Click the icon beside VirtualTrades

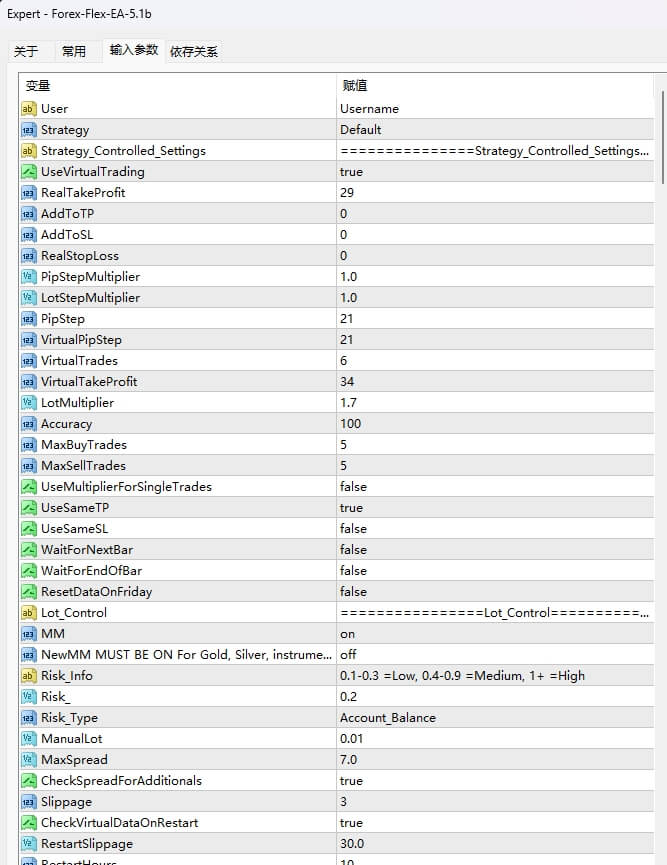29,361
